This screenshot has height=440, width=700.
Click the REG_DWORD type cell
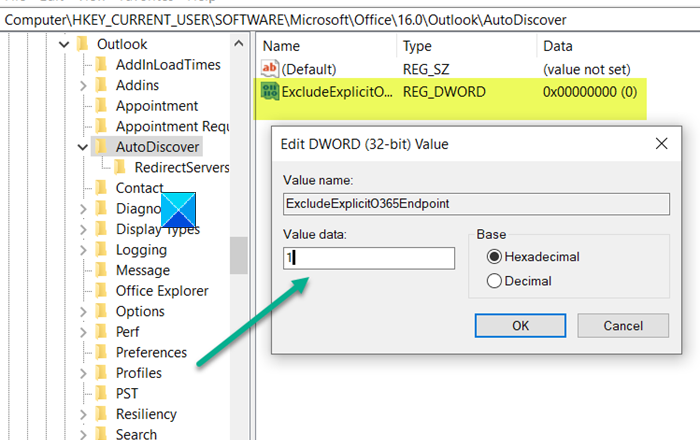click(444, 91)
